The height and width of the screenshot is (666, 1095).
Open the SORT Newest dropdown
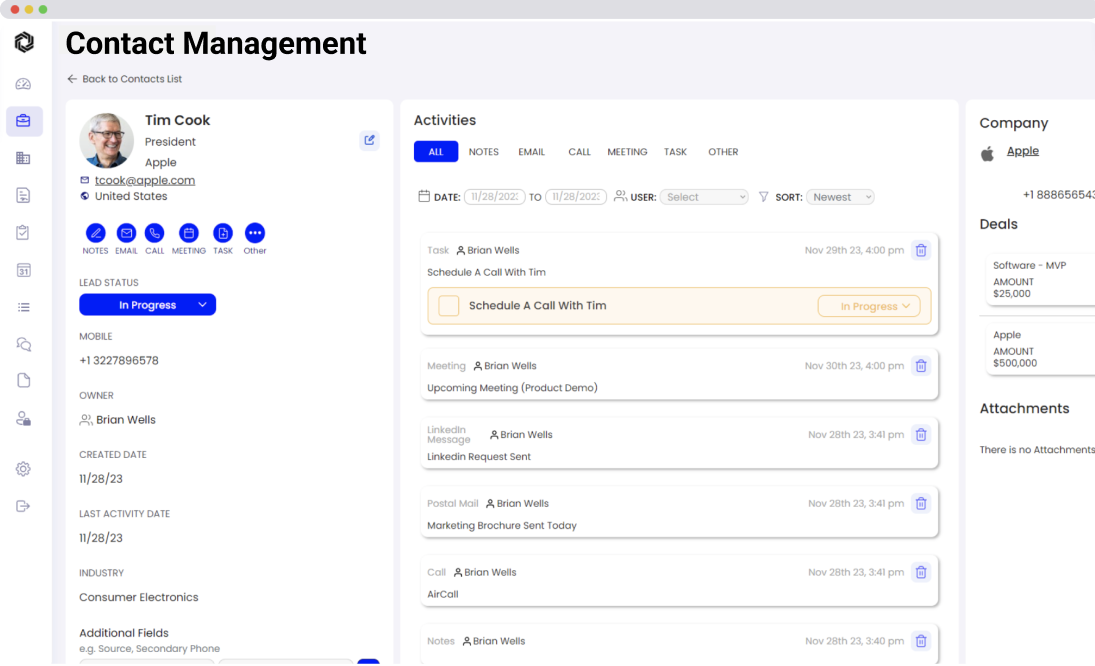pos(840,197)
